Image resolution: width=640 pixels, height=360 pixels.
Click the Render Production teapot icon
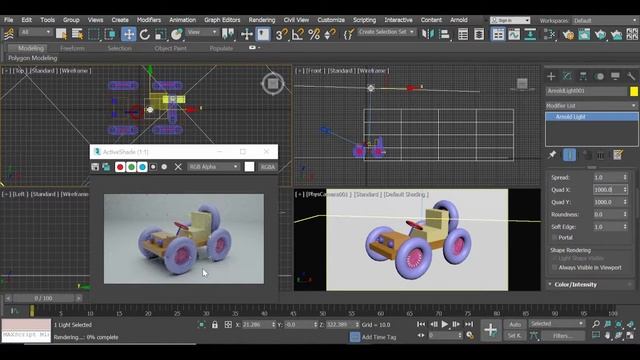[600, 34]
